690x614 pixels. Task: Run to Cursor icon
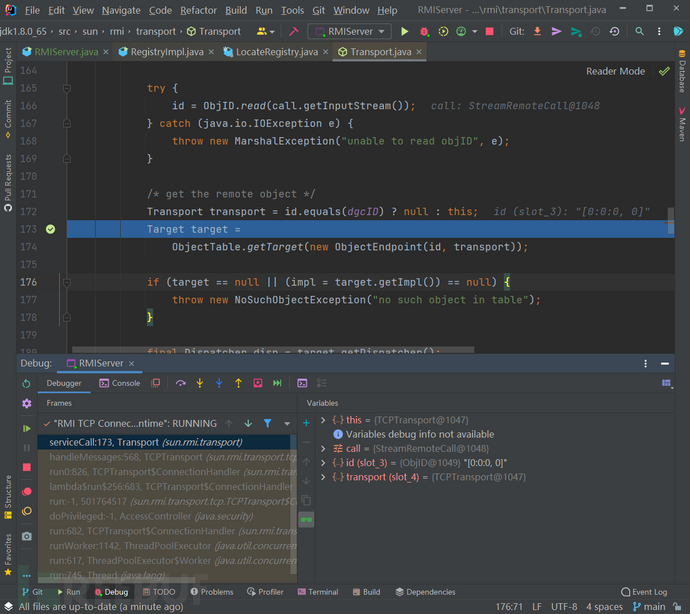(277, 383)
